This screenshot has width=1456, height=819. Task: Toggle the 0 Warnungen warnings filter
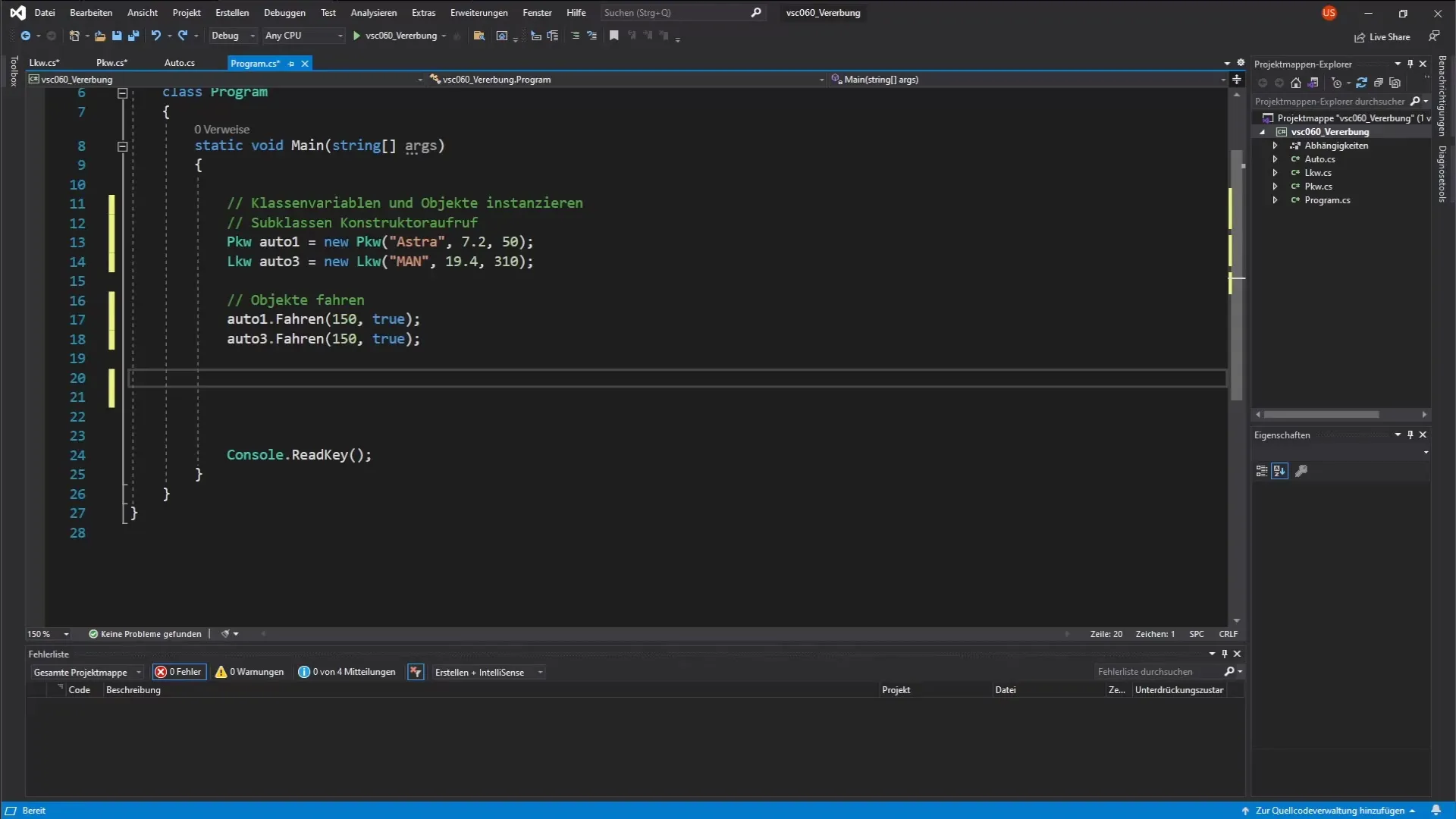249,672
